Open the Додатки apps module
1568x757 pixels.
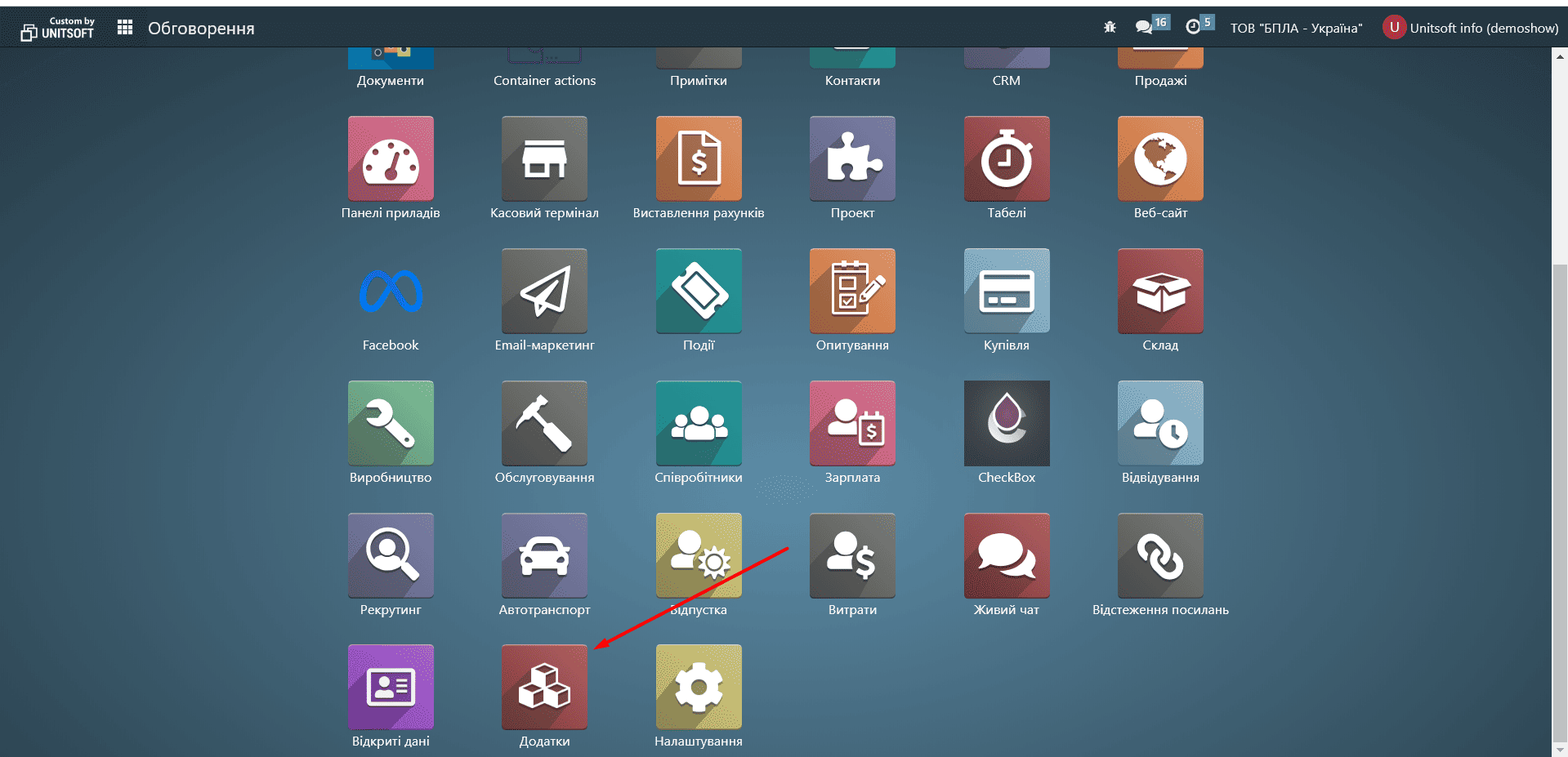point(544,687)
